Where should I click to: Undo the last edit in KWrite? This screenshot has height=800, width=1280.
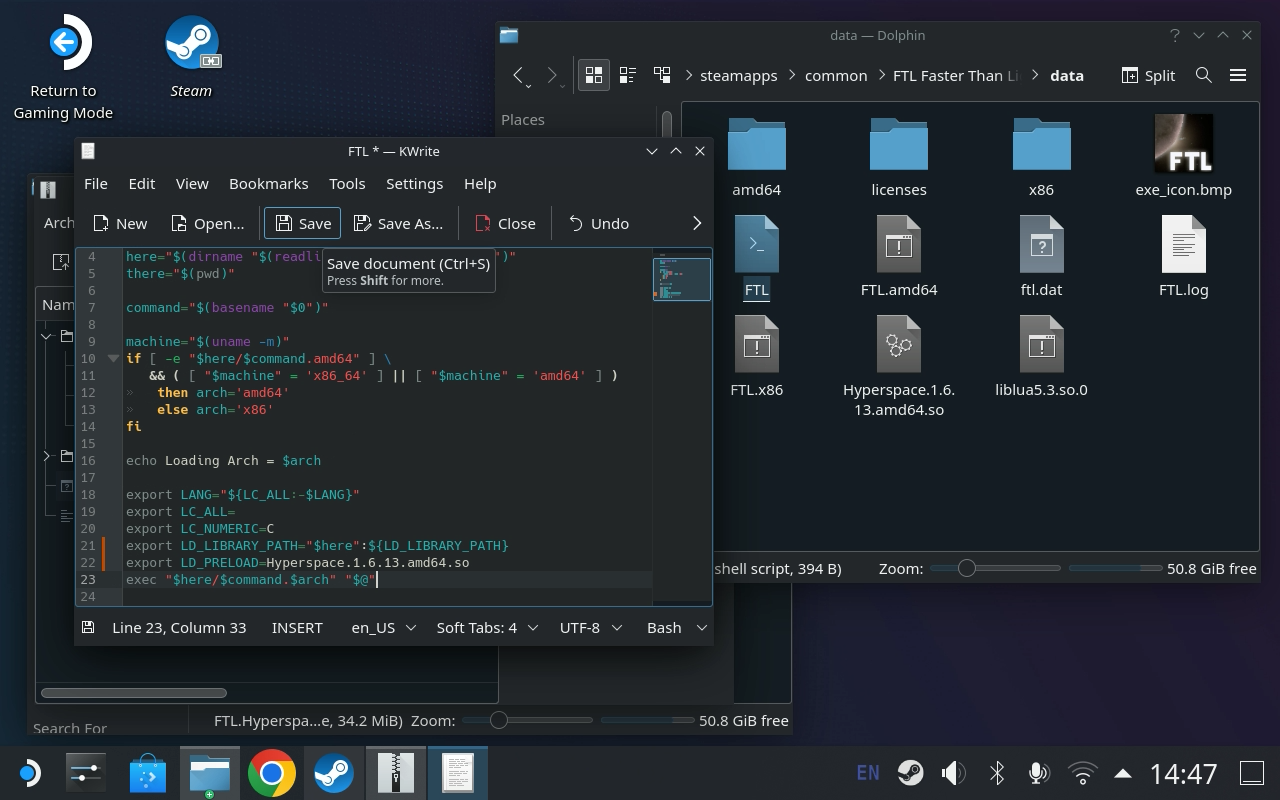[x=598, y=223]
